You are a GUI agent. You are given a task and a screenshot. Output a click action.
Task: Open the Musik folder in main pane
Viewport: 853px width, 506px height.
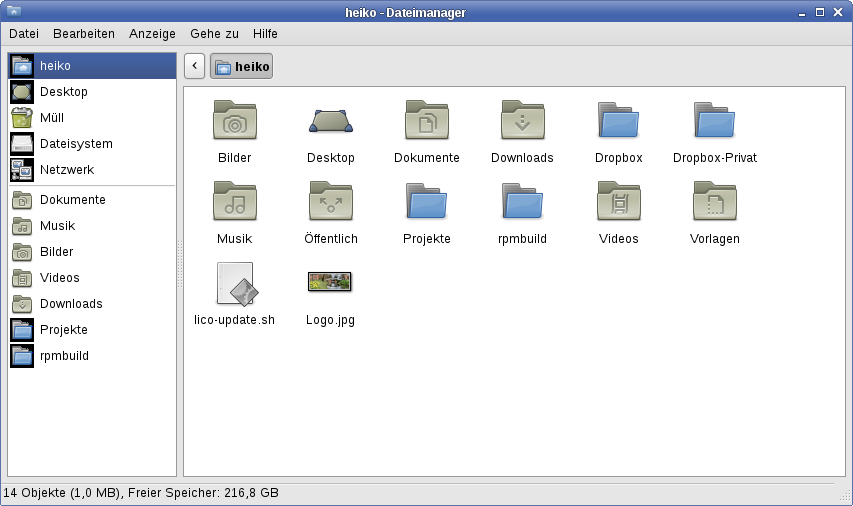click(234, 203)
